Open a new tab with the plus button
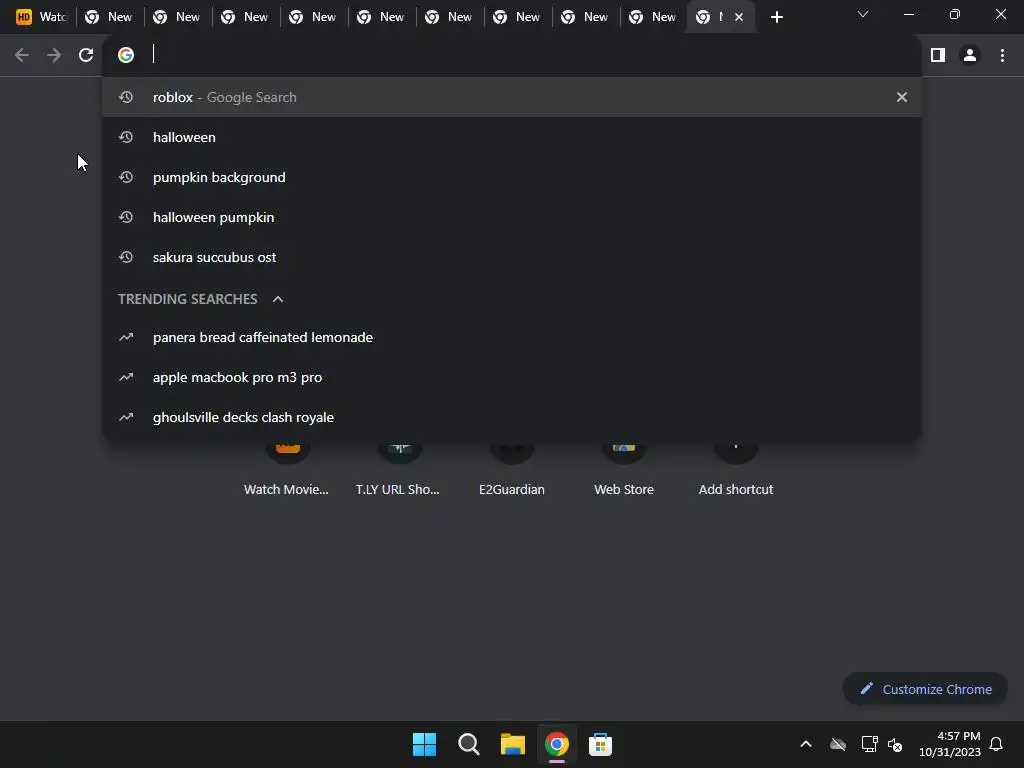 [x=776, y=17]
